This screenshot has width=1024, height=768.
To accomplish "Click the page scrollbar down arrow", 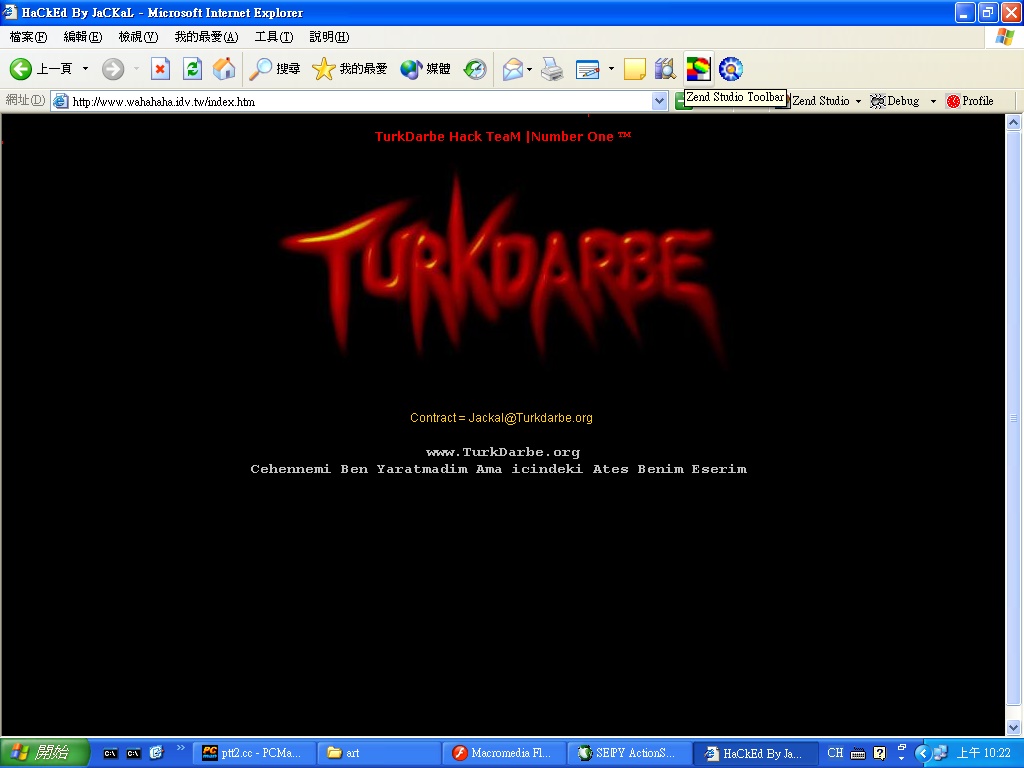I will 1014,728.
